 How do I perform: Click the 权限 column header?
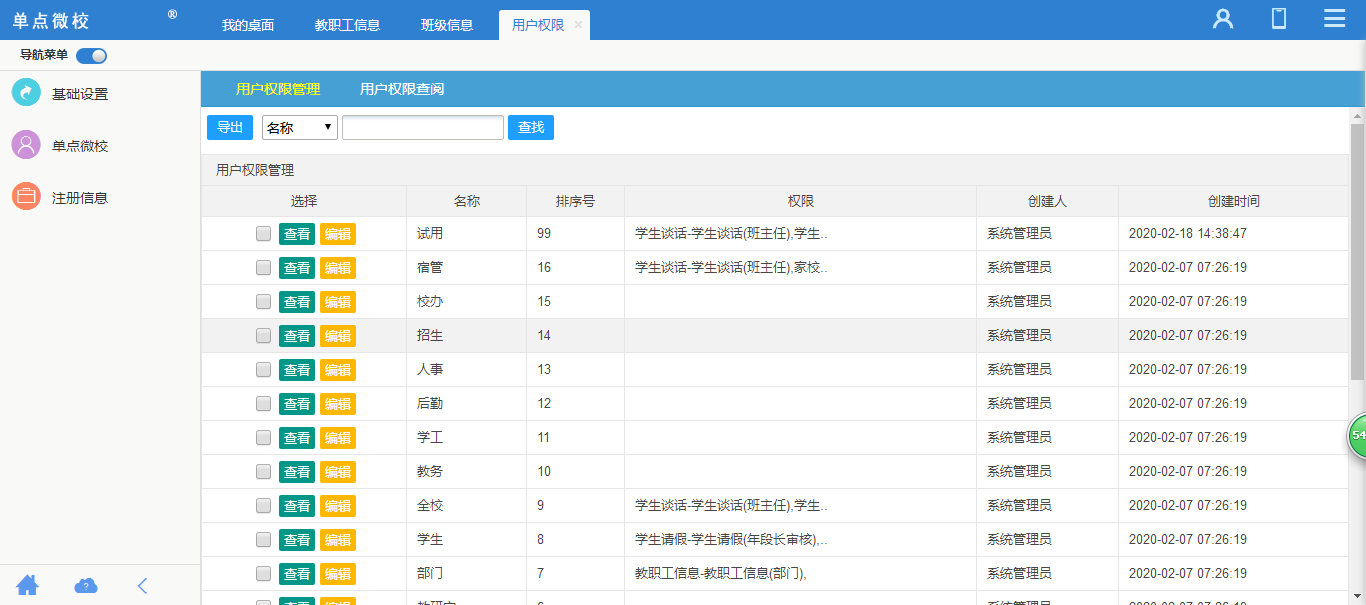800,201
